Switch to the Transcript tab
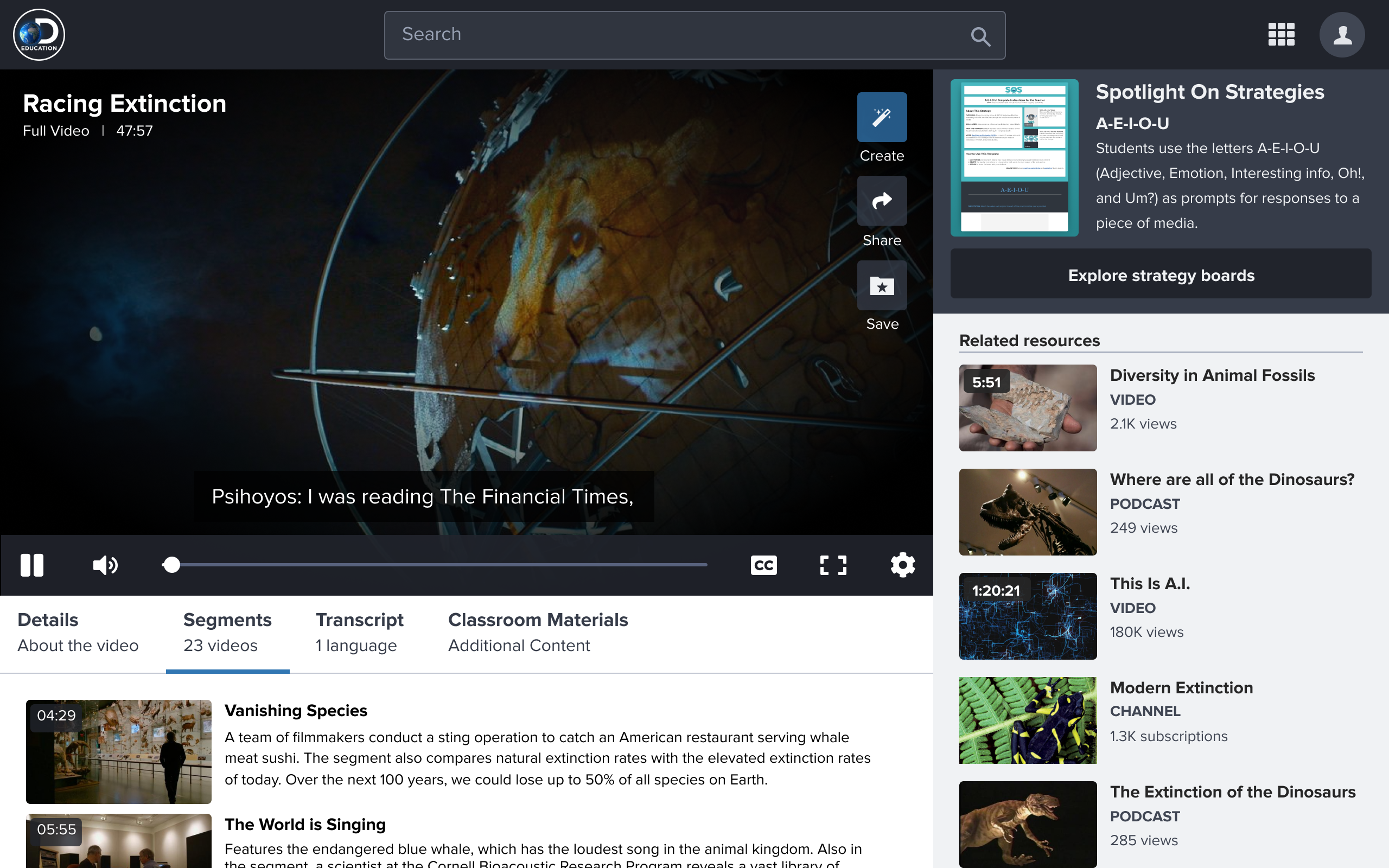This screenshot has height=868, width=1389. tap(359, 631)
